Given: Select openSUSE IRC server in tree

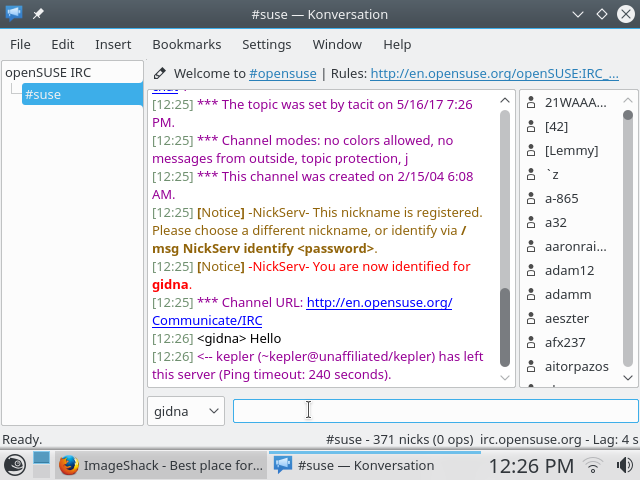Looking at the screenshot, I should tap(48, 73).
